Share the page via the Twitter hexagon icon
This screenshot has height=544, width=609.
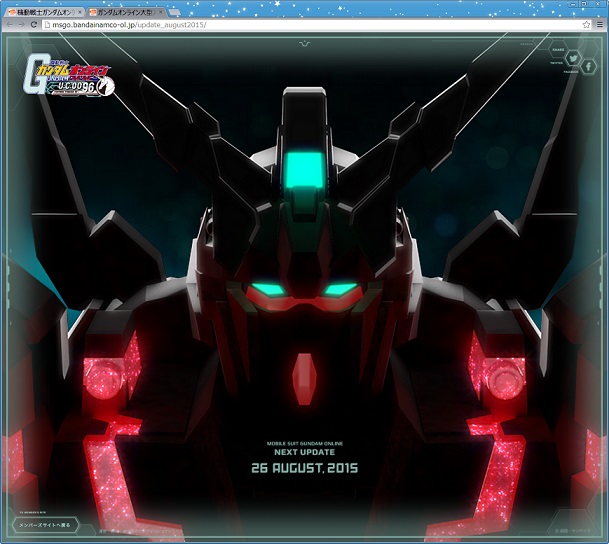point(573,59)
